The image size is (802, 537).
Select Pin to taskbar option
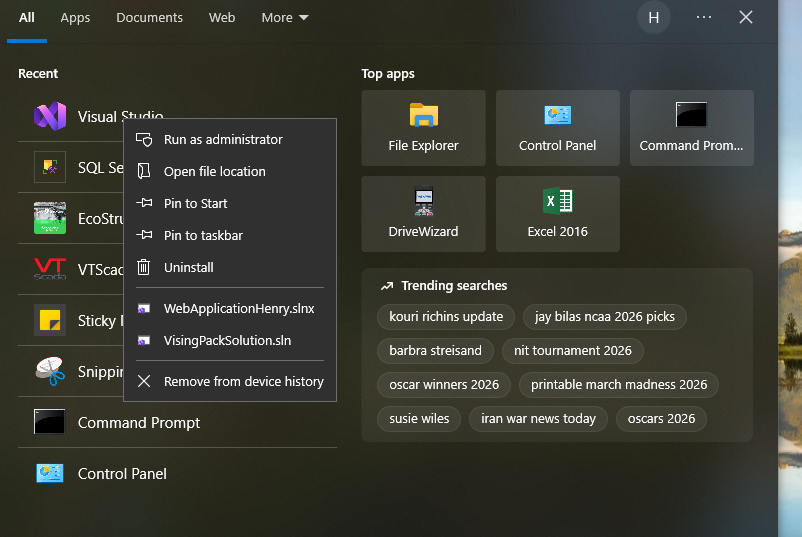coord(203,236)
